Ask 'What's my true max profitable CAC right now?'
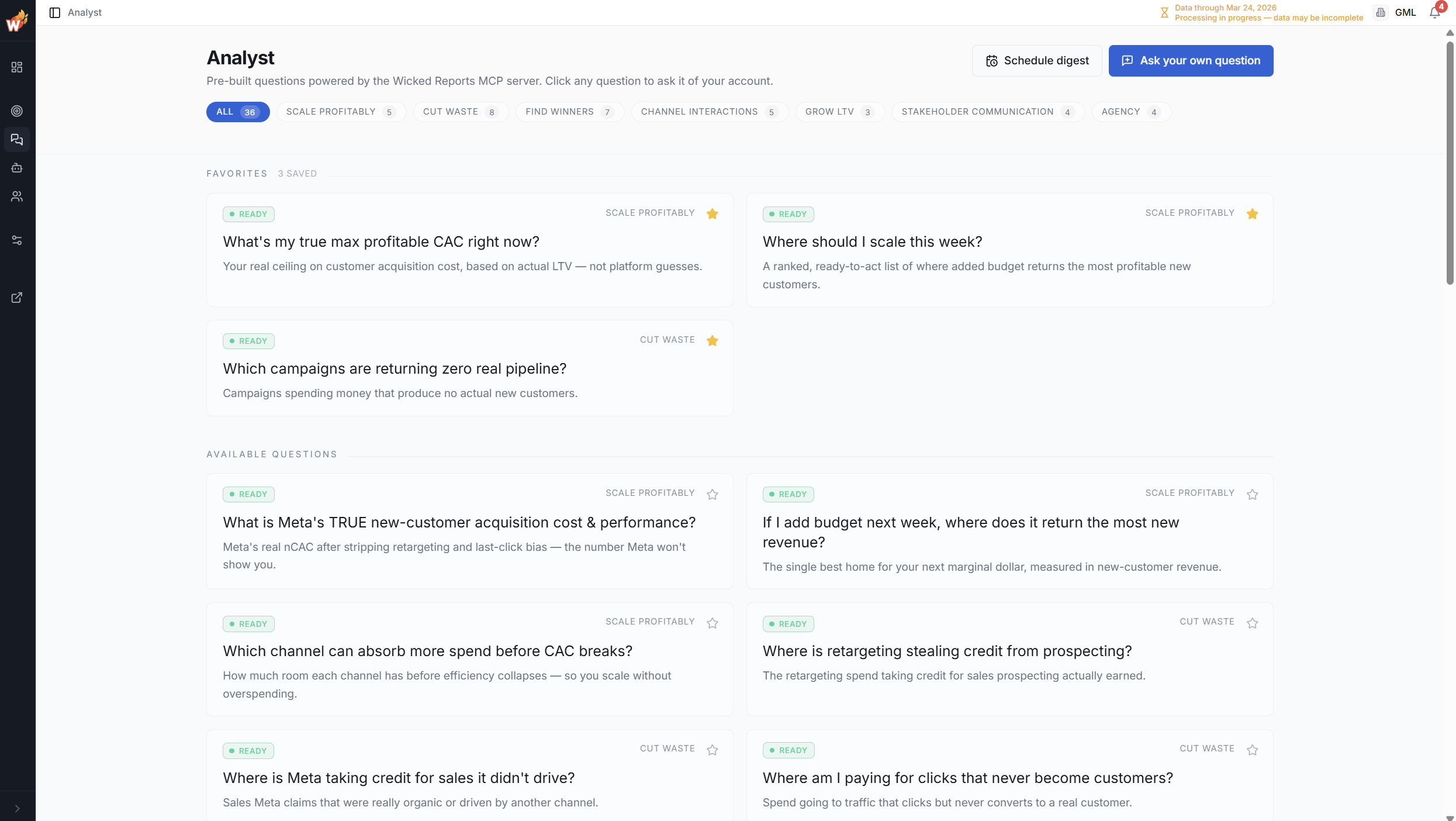Screen dimensions: 1456x821 tap(469, 250)
